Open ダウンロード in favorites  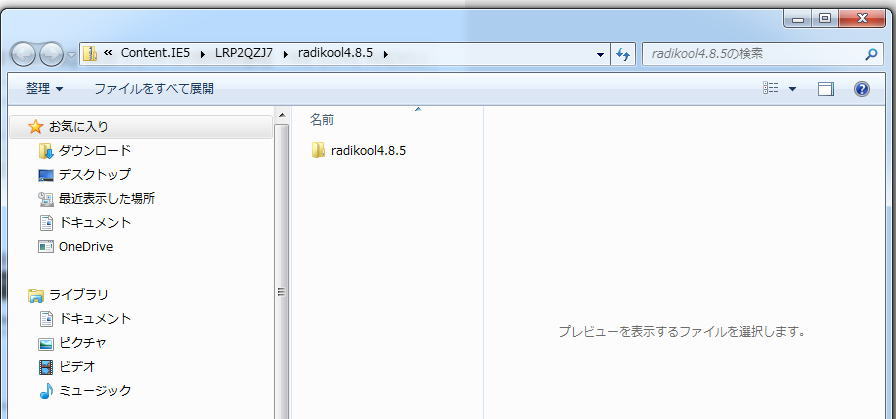coord(95,151)
